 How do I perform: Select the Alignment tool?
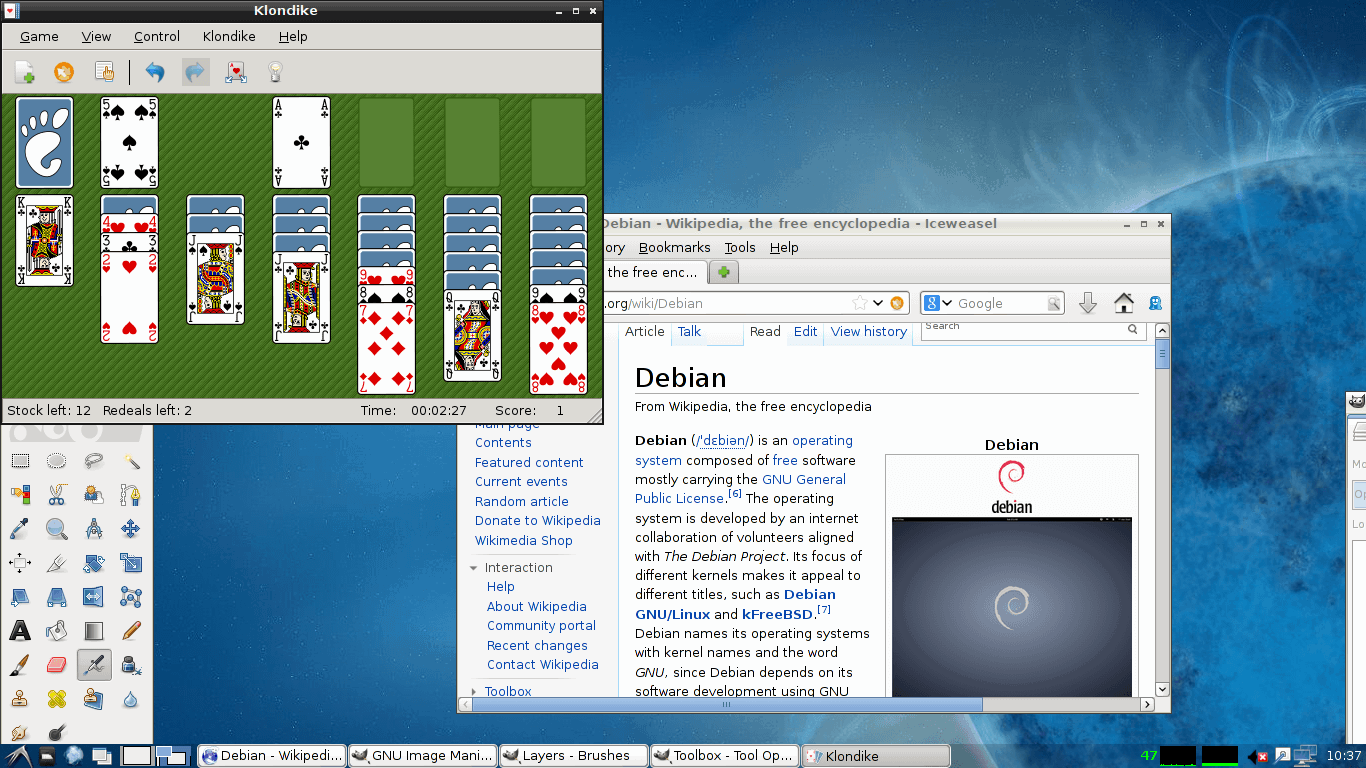pyautogui.click(x=20, y=562)
